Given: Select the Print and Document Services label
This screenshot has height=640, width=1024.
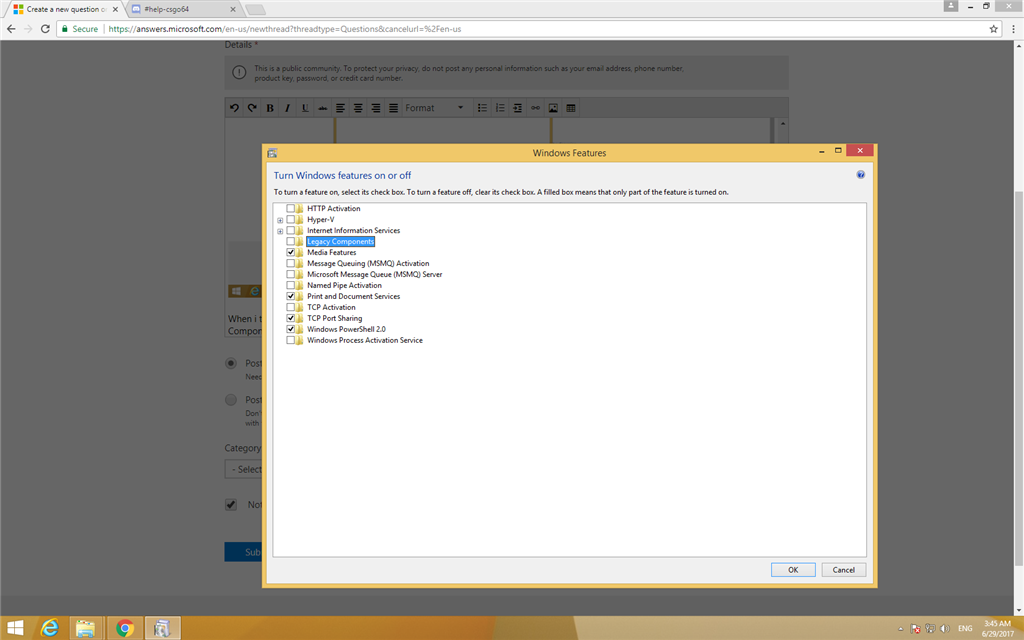Looking at the screenshot, I should 353,296.
